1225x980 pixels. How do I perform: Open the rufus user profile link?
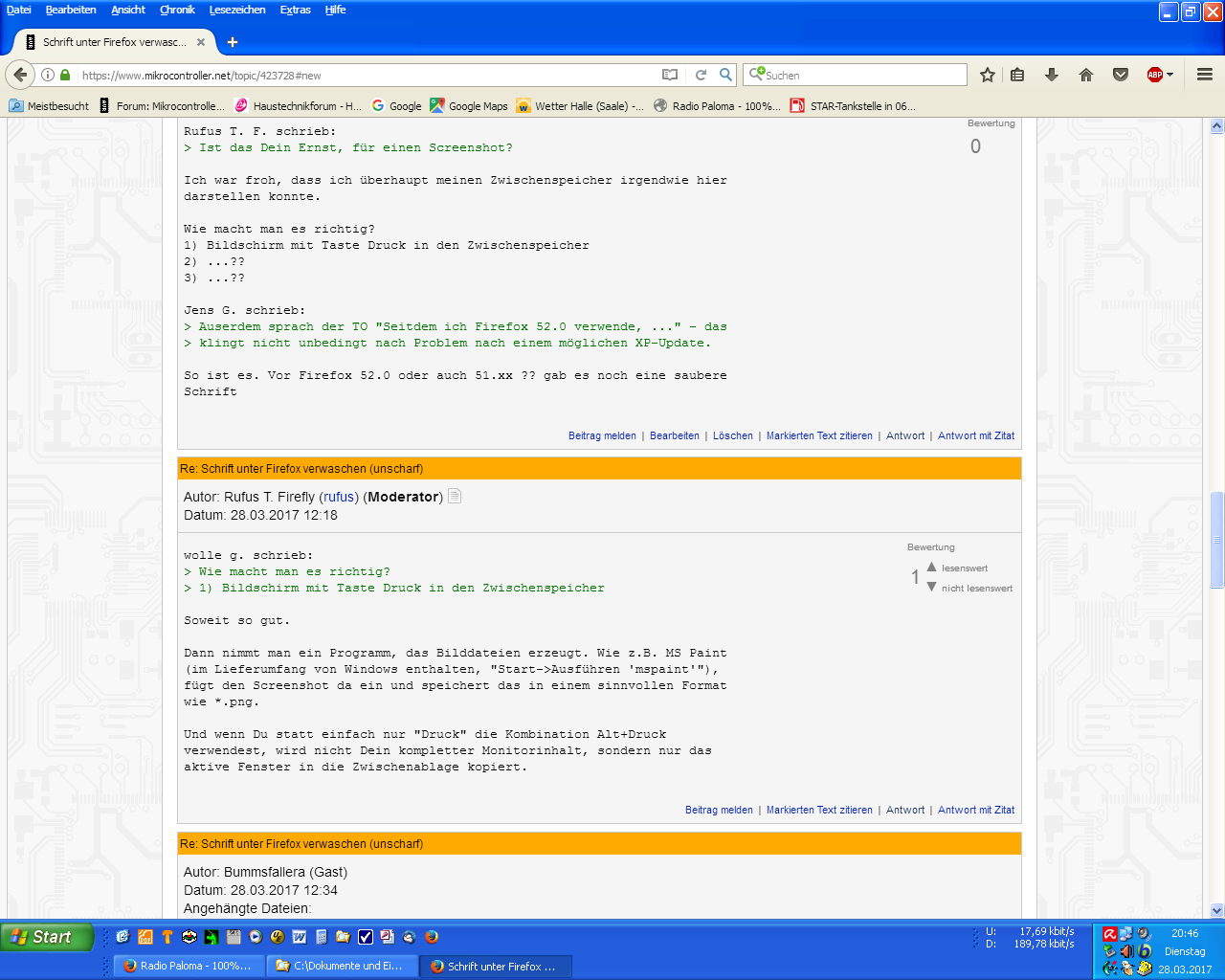coord(338,497)
